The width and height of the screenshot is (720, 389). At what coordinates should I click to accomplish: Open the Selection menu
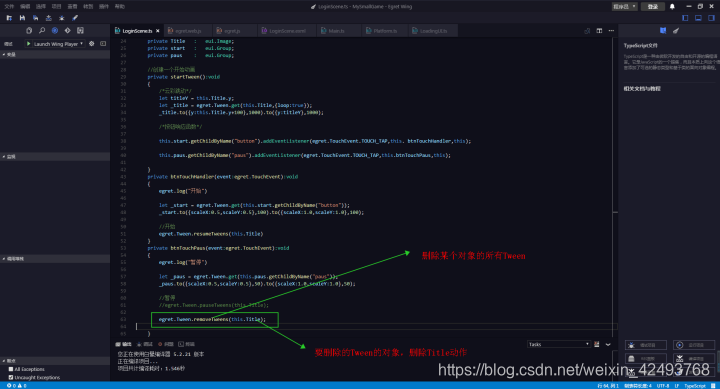point(40,6)
